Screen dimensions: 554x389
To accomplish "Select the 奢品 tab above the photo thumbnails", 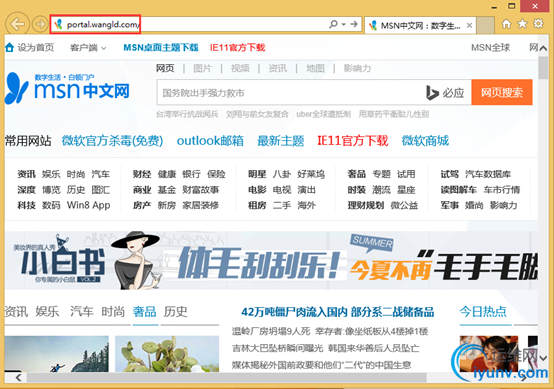I will [144, 311].
